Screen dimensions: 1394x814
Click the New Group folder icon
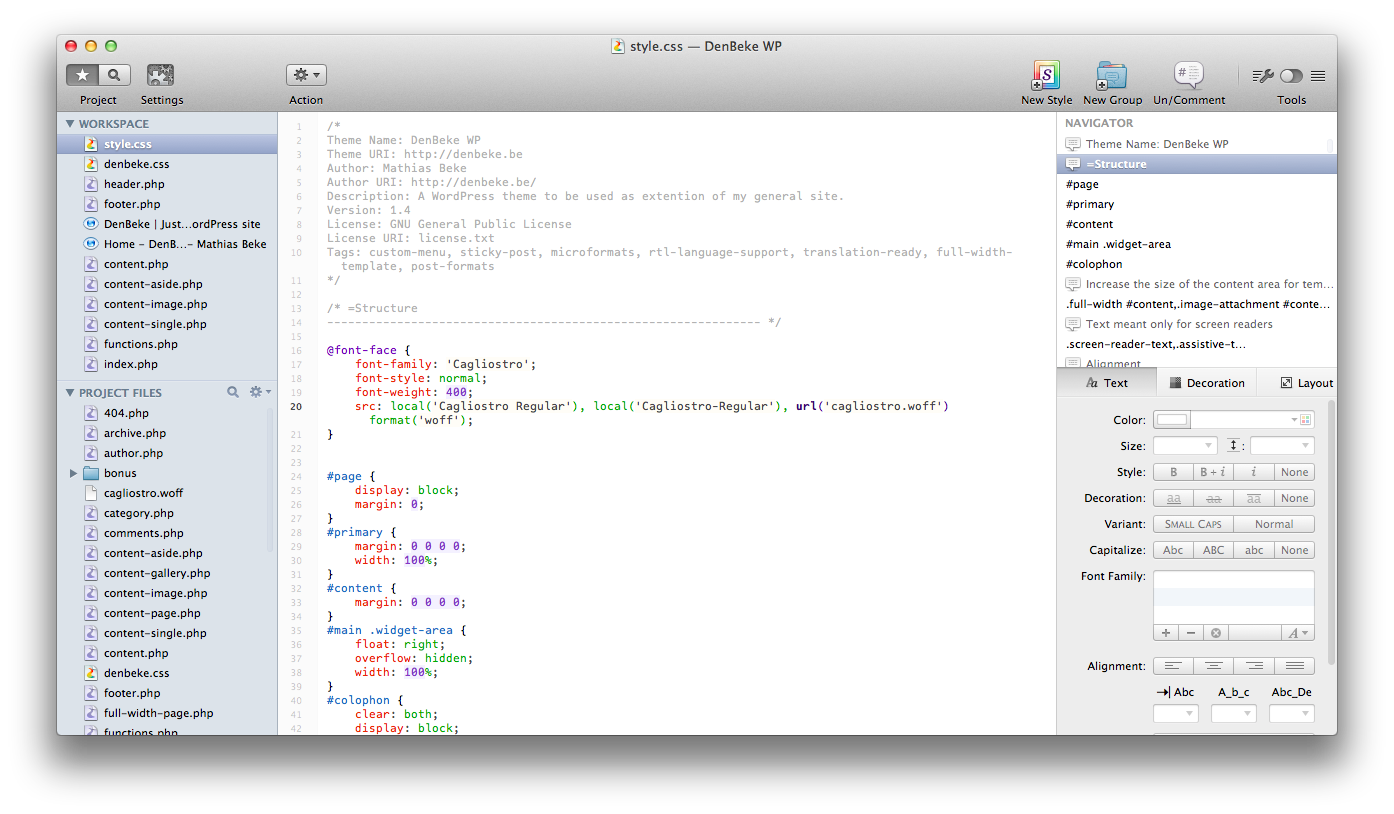tap(1111, 76)
